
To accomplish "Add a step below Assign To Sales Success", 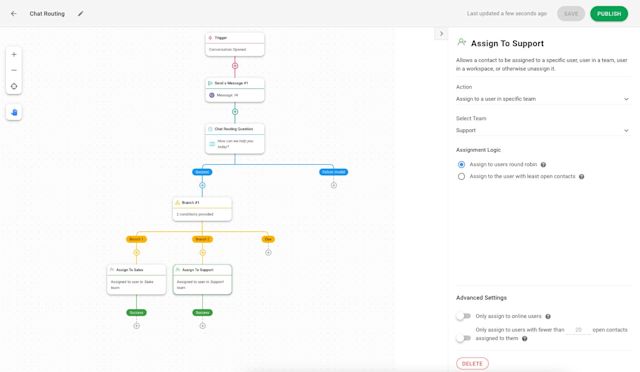I will coord(136,325).
